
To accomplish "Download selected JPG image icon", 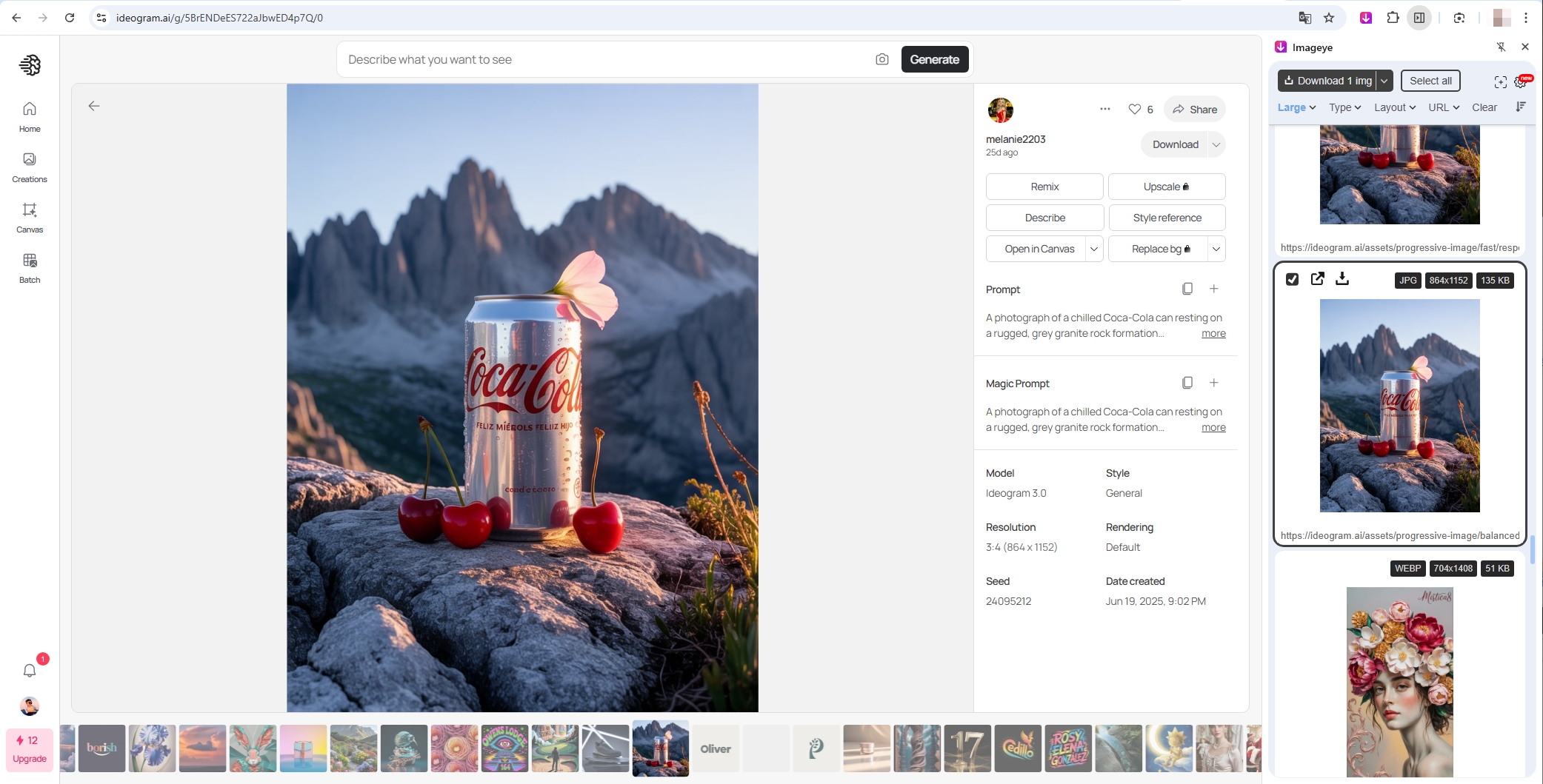I will [1342, 278].
